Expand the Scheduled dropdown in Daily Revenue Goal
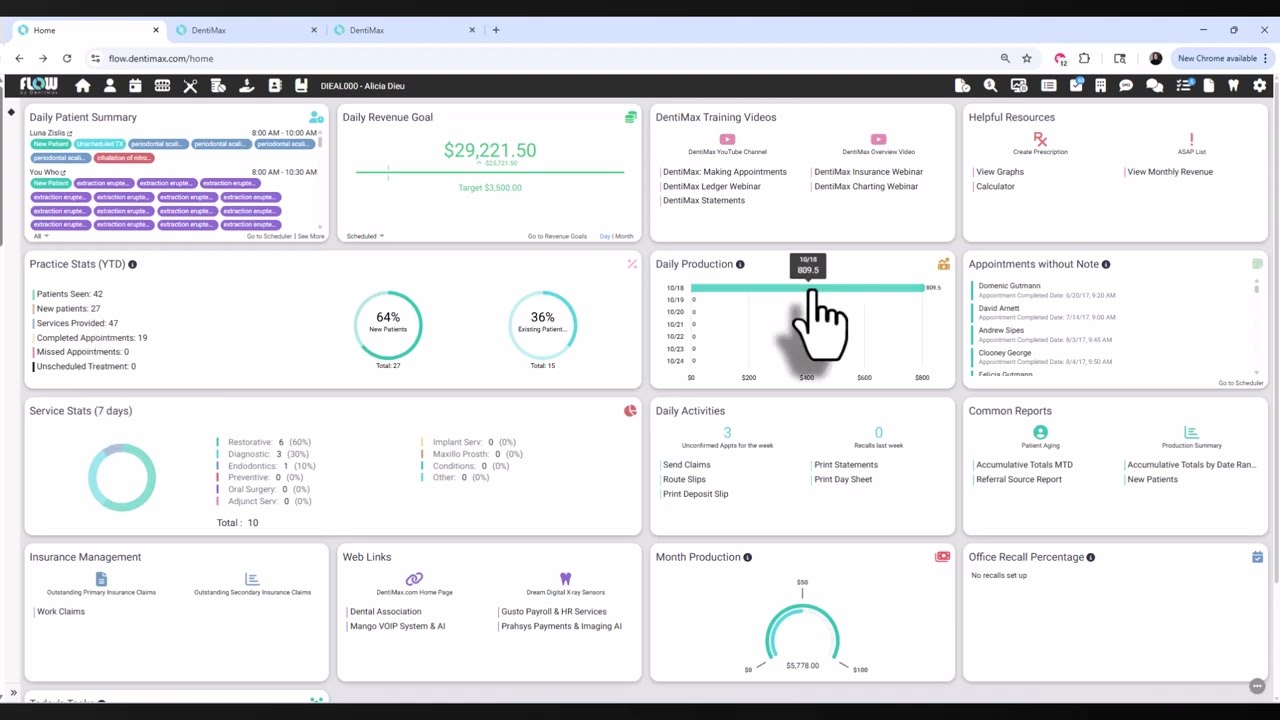Image resolution: width=1280 pixels, height=720 pixels. [x=365, y=236]
